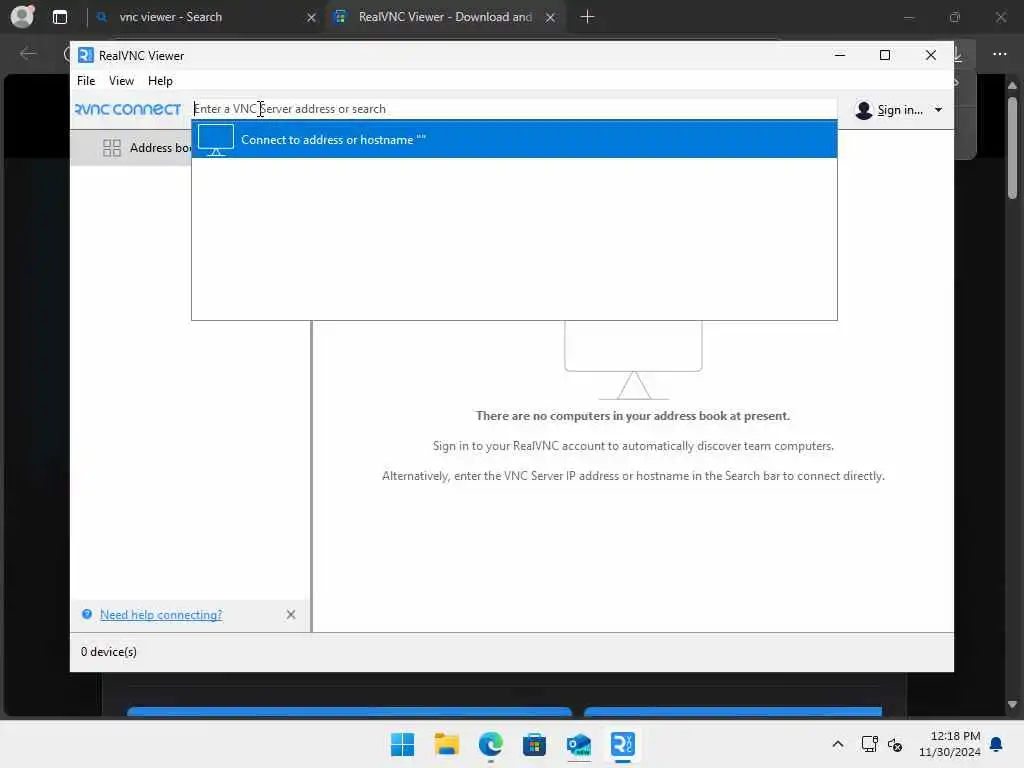Open the Need help connecting link

[x=161, y=615]
